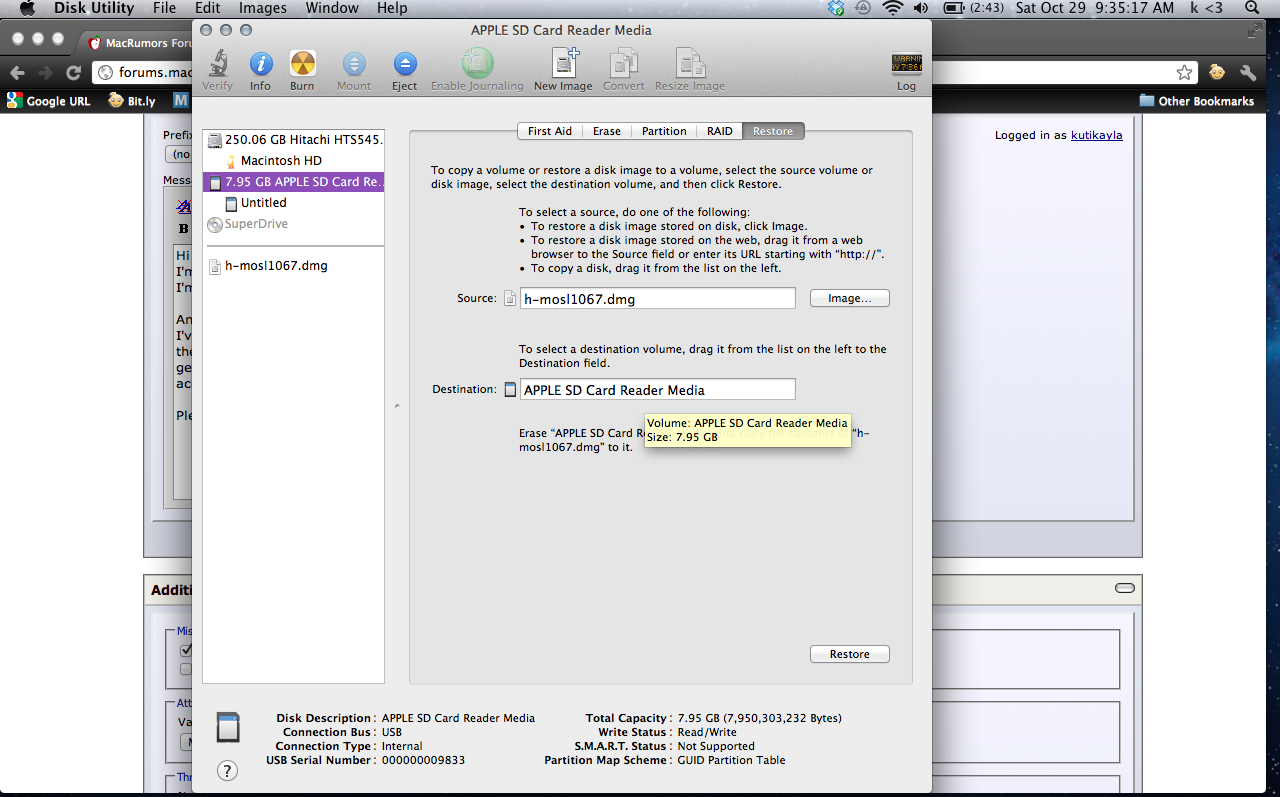Image resolution: width=1280 pixels, height=797 pixels.
Task: Click the Resize Image toolbar icon
Action: click(x=690, y=64)
